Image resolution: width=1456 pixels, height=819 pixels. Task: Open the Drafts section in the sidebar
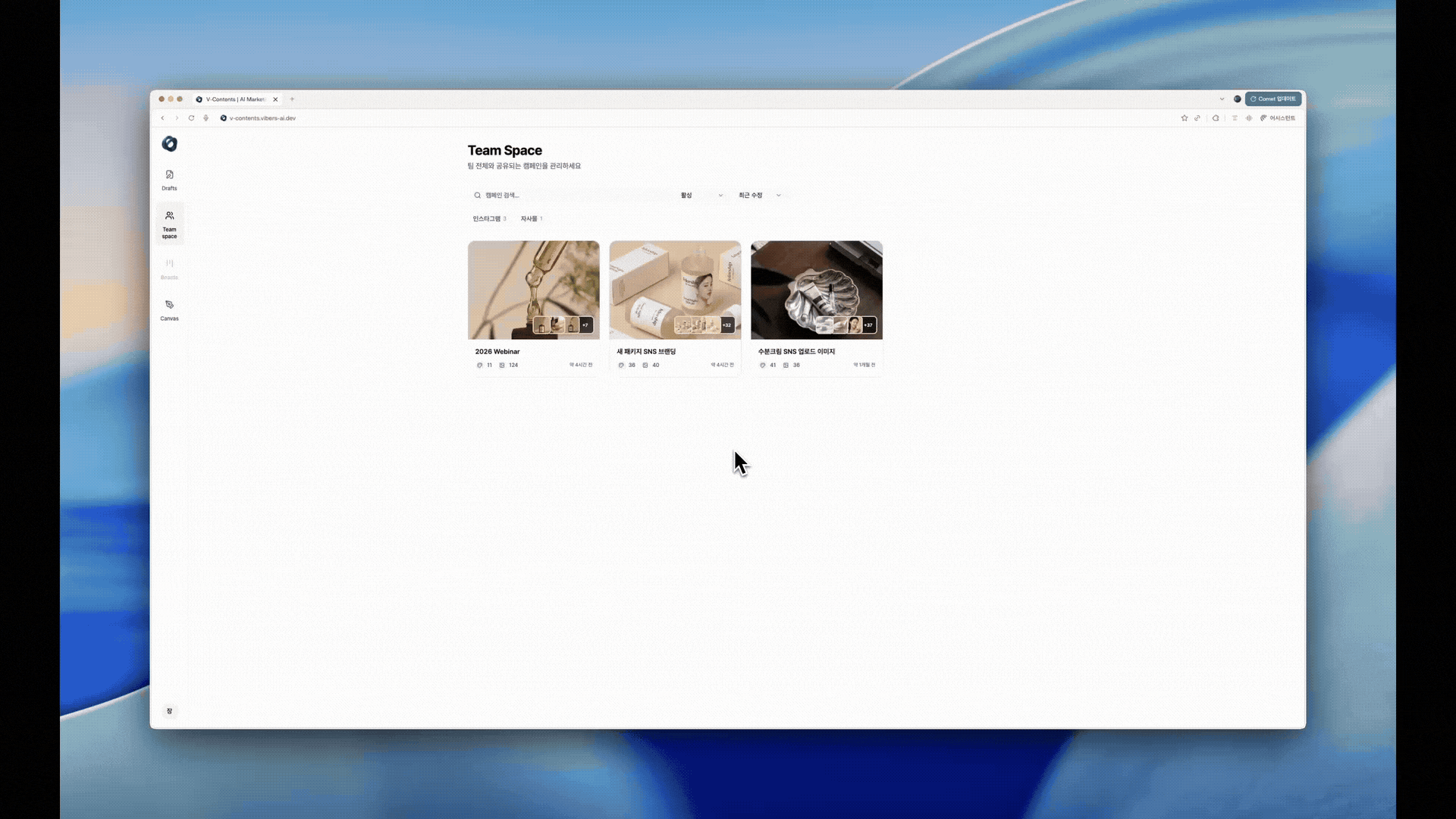click(x=169, y=180)
